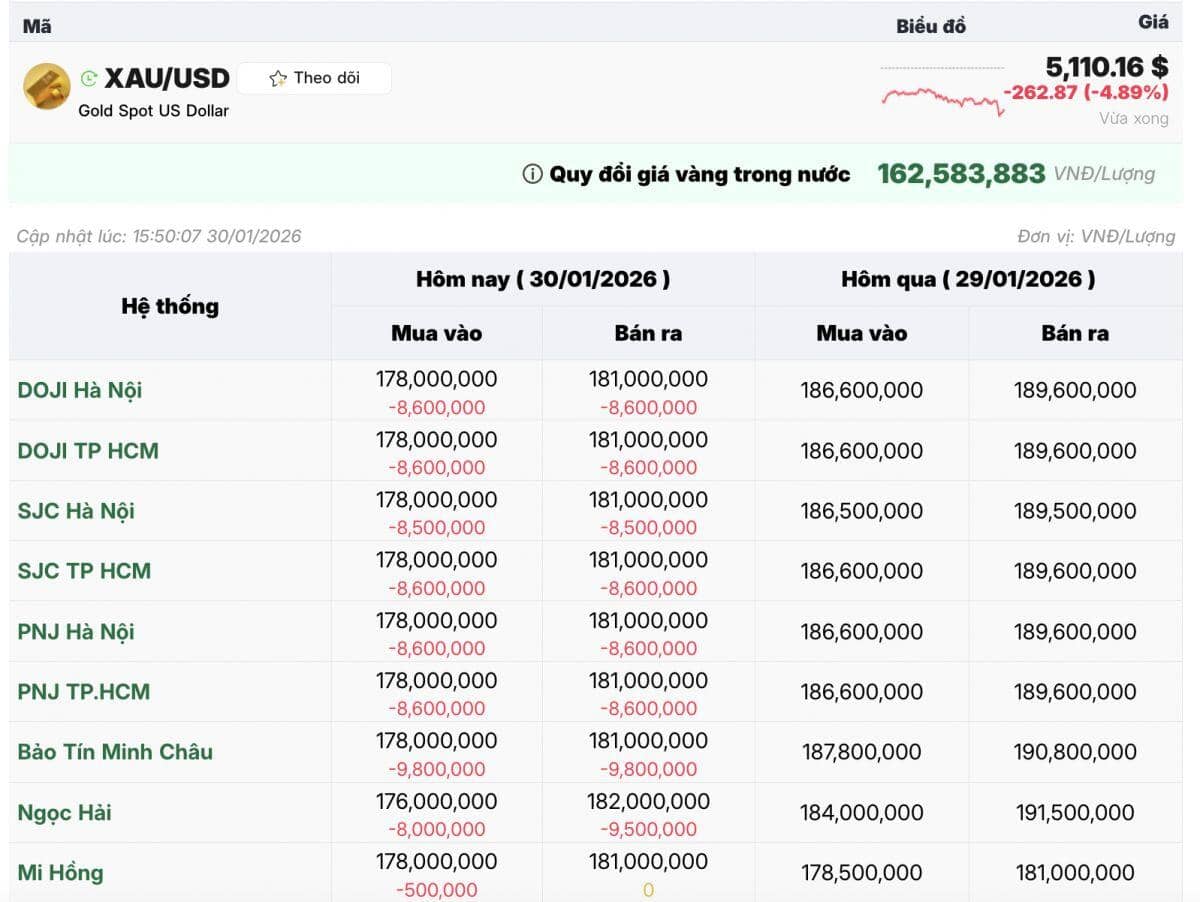Open the PNJ TP.HCM link
Screen dimensions: 1200x902
point(84,691)
